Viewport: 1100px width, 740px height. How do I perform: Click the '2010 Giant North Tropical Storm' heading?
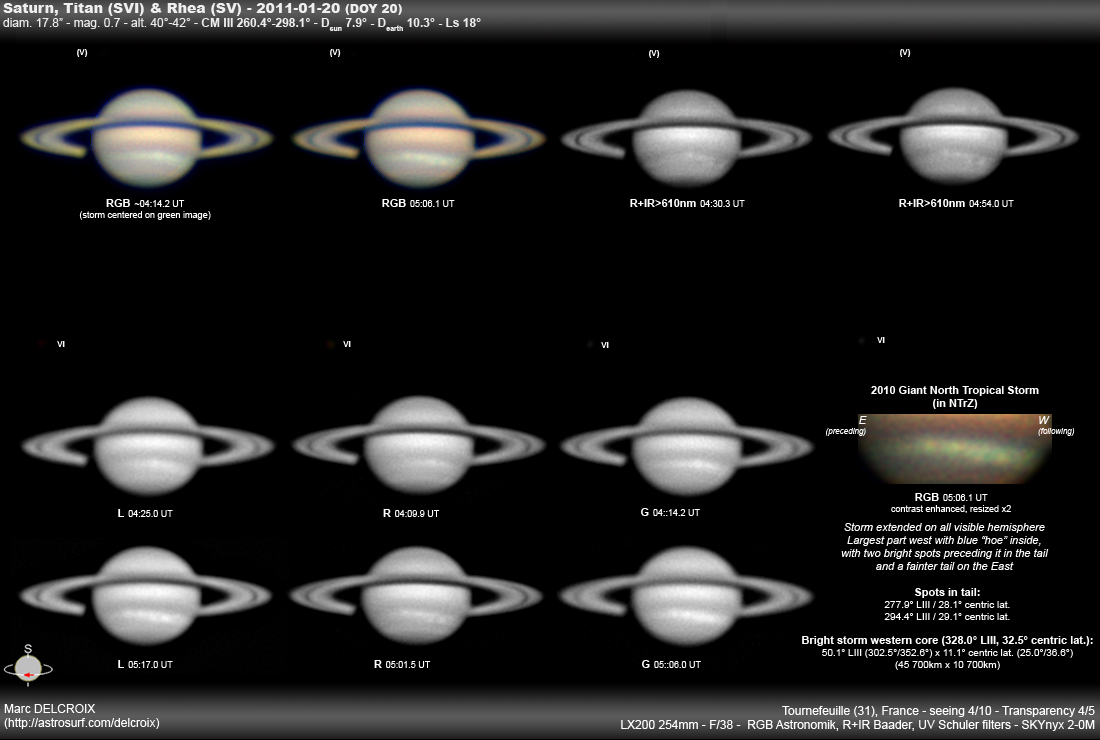(955, 390)
